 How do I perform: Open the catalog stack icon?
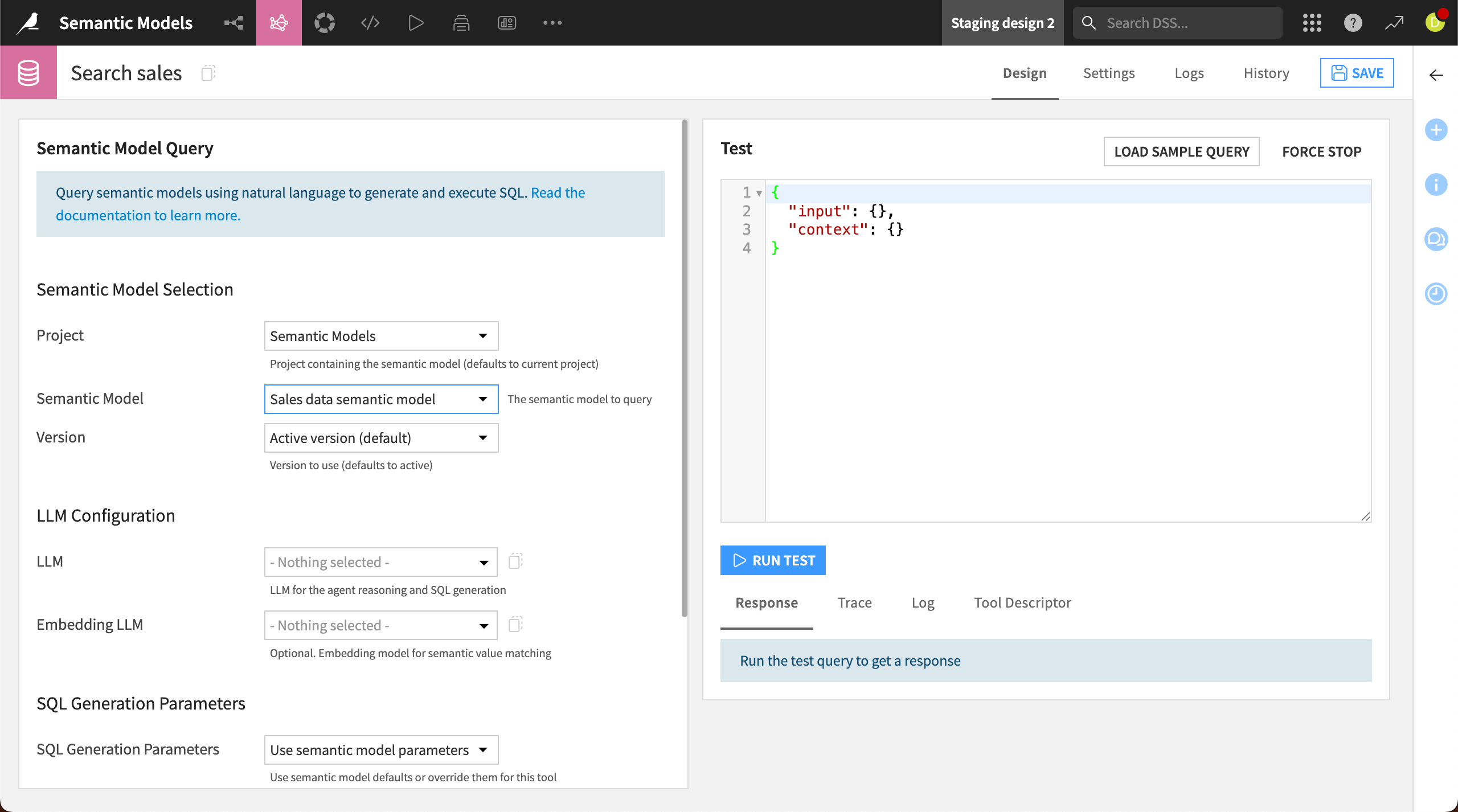[461, 23]
